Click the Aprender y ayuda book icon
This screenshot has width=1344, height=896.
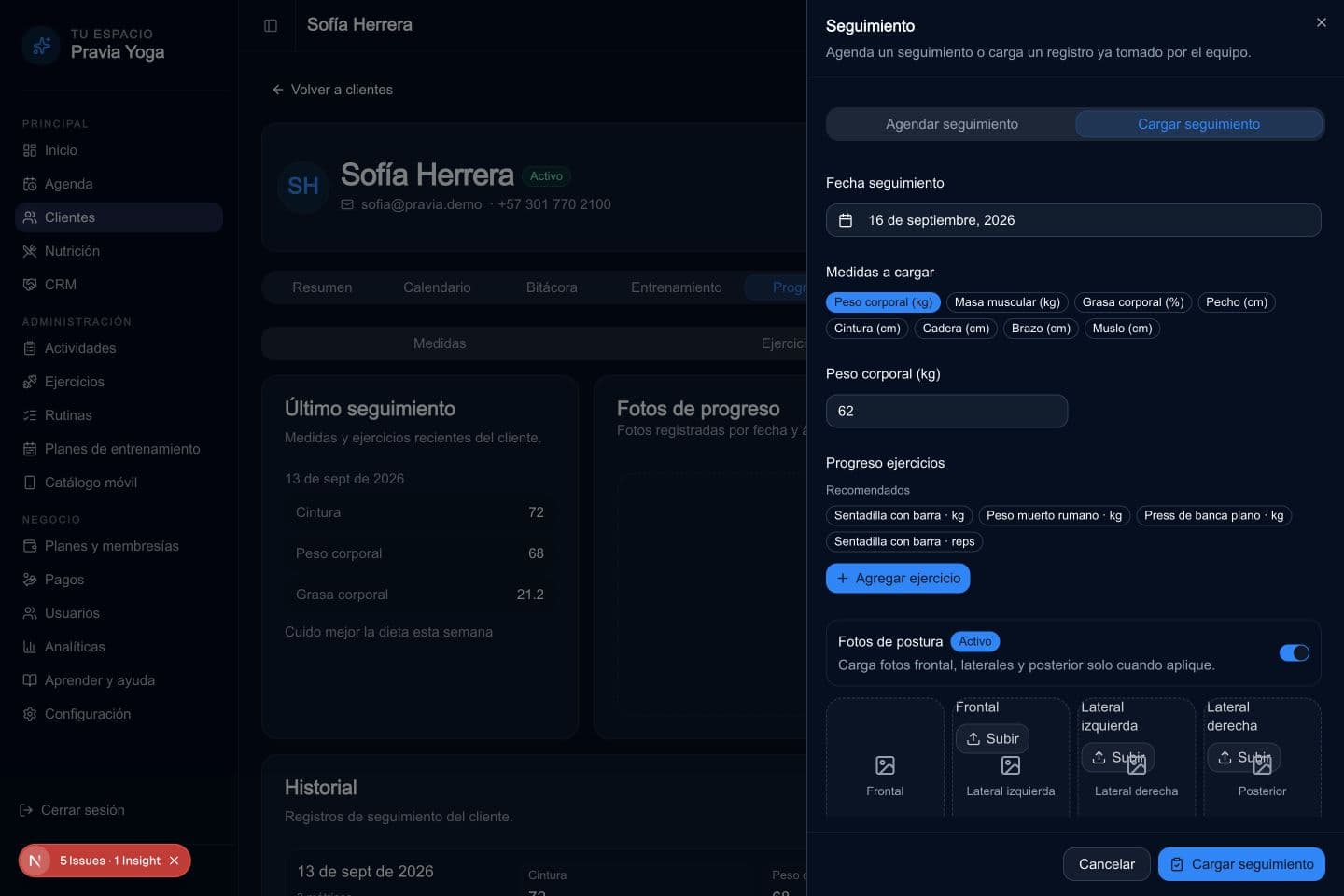(x=30, y=680)
